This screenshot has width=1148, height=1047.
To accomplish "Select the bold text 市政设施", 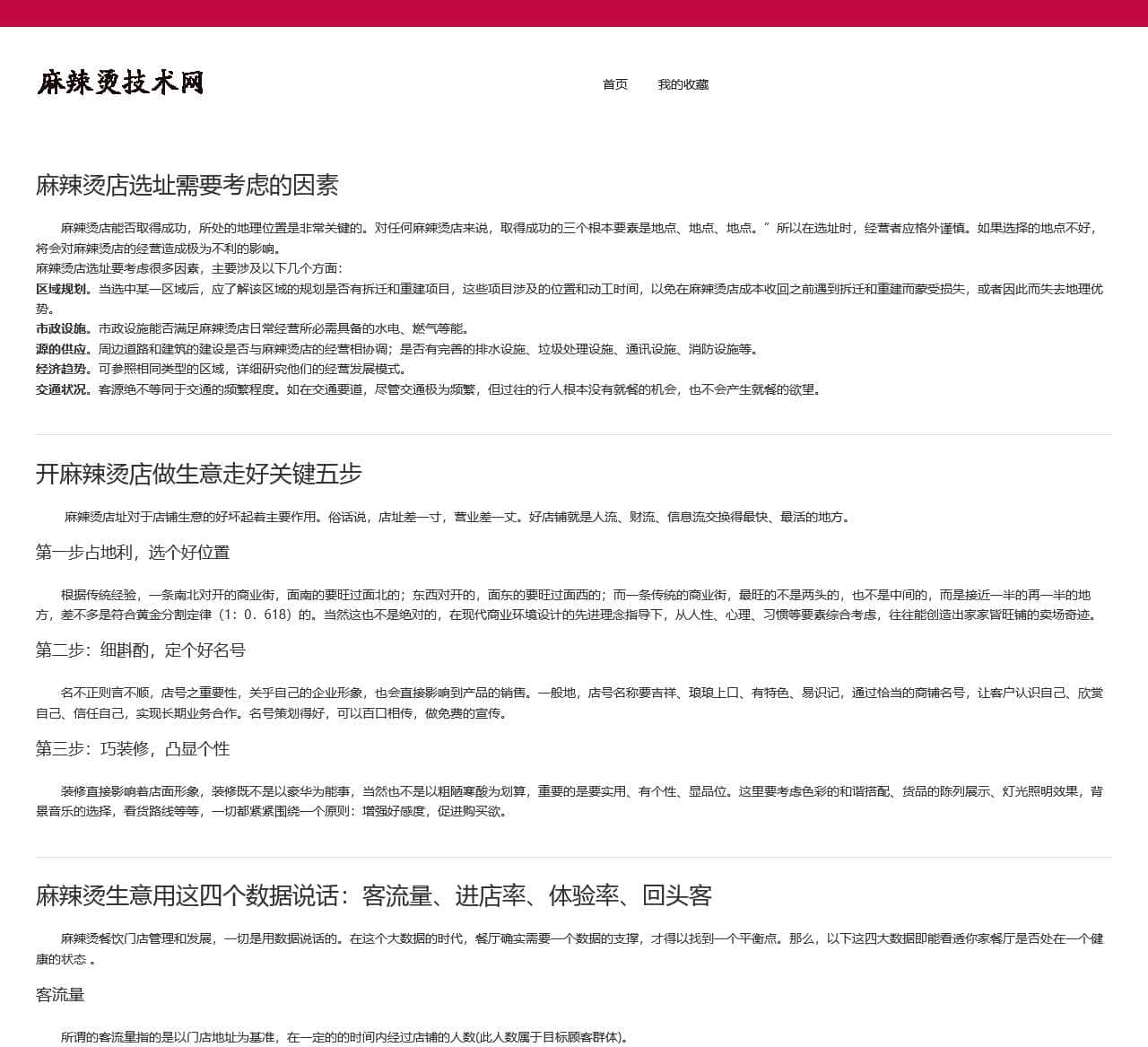I will (59, 328).
